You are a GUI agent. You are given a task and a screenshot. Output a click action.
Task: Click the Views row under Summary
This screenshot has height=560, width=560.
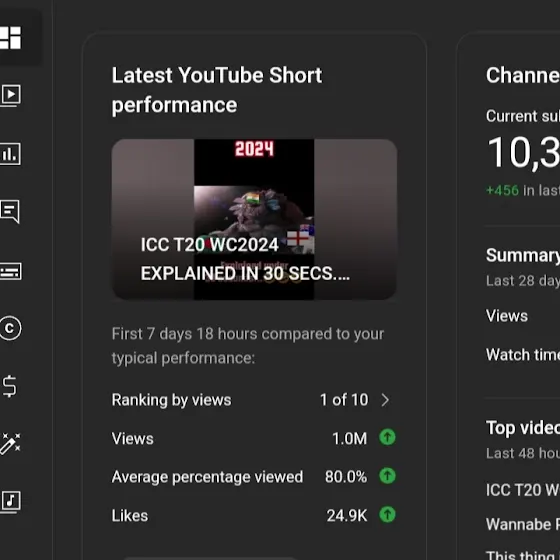click(523, 316)
